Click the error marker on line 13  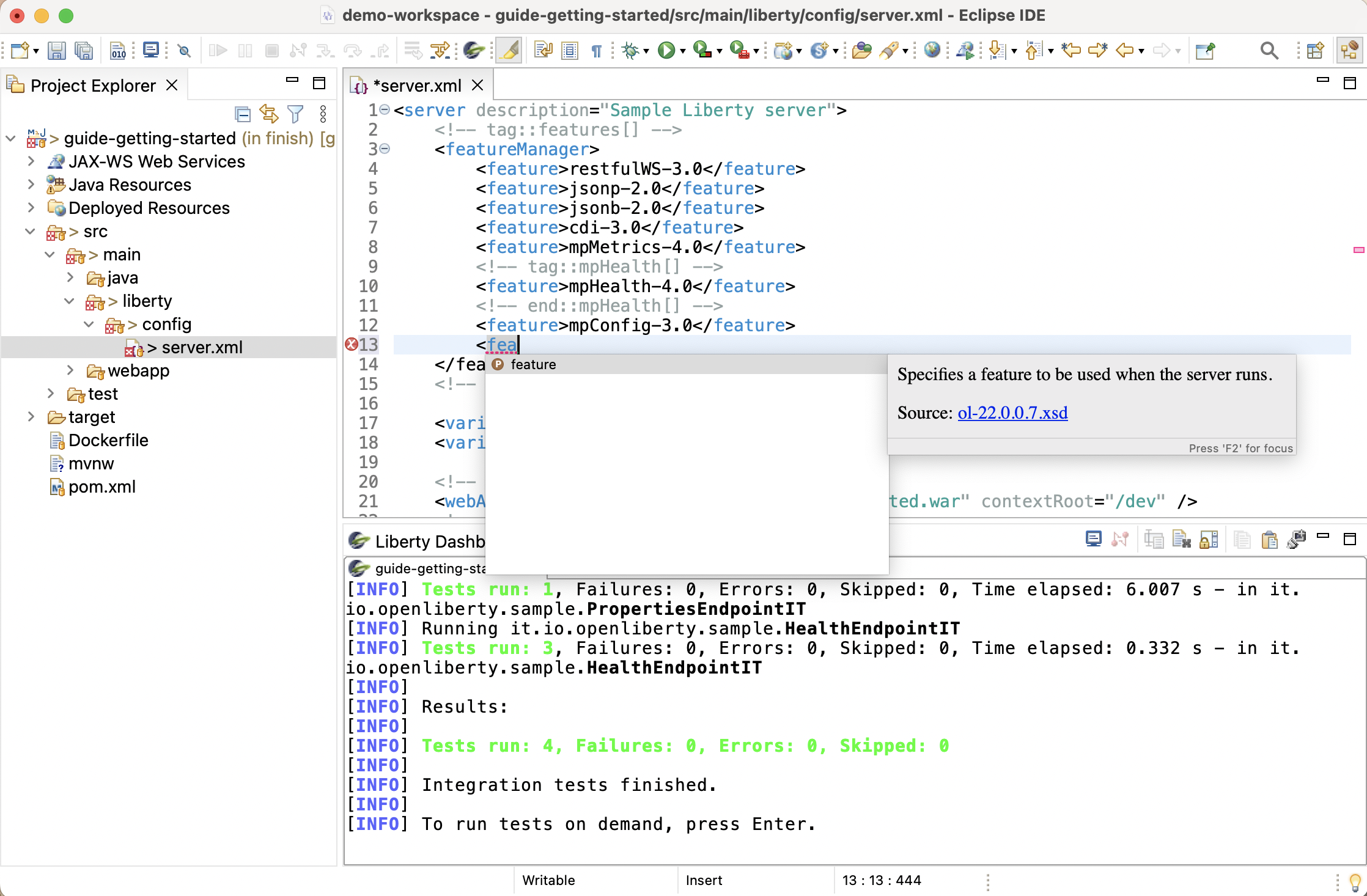pyautogui.click(x=352, y=345)
